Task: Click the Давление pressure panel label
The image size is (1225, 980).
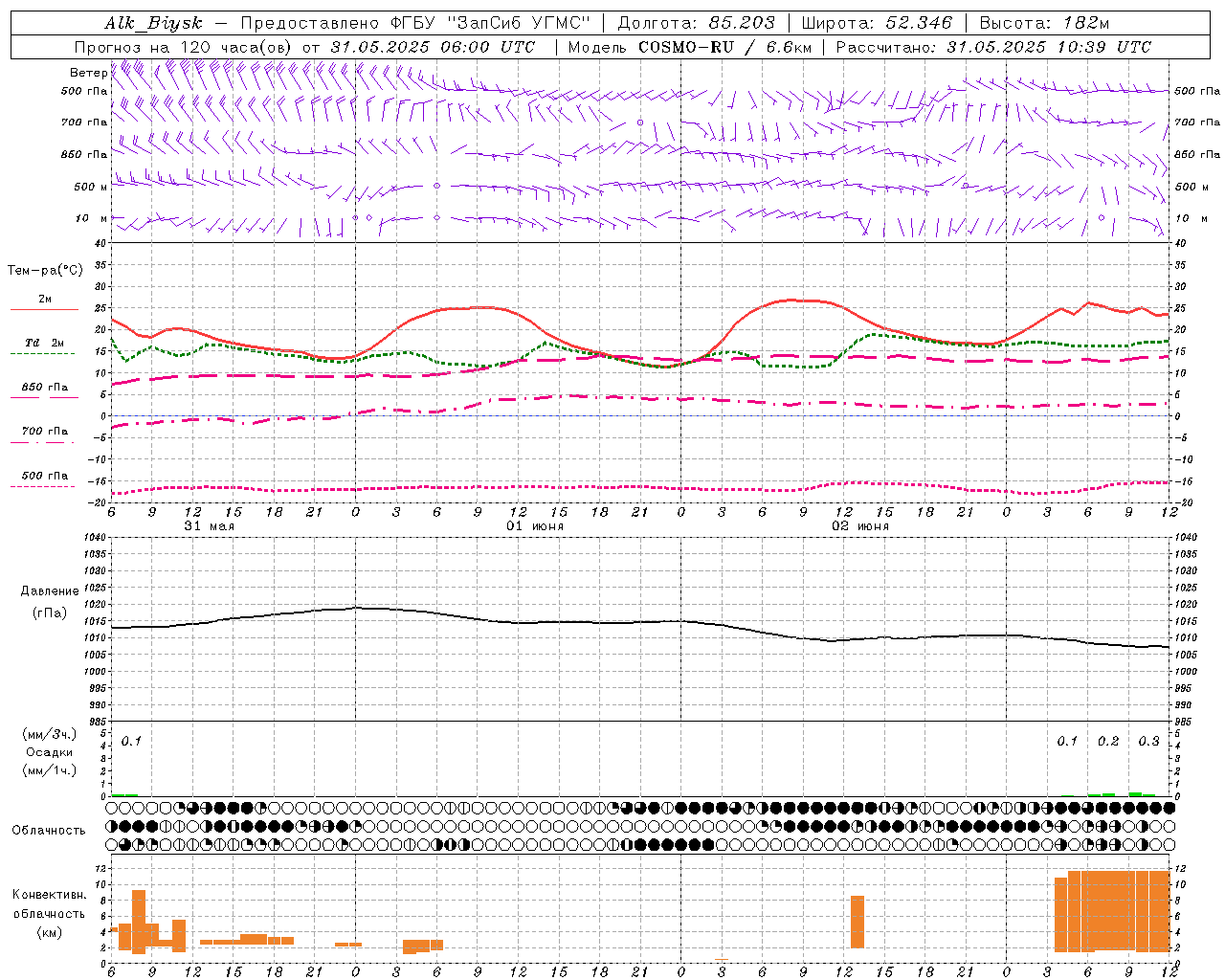Action: coord(50,591)
